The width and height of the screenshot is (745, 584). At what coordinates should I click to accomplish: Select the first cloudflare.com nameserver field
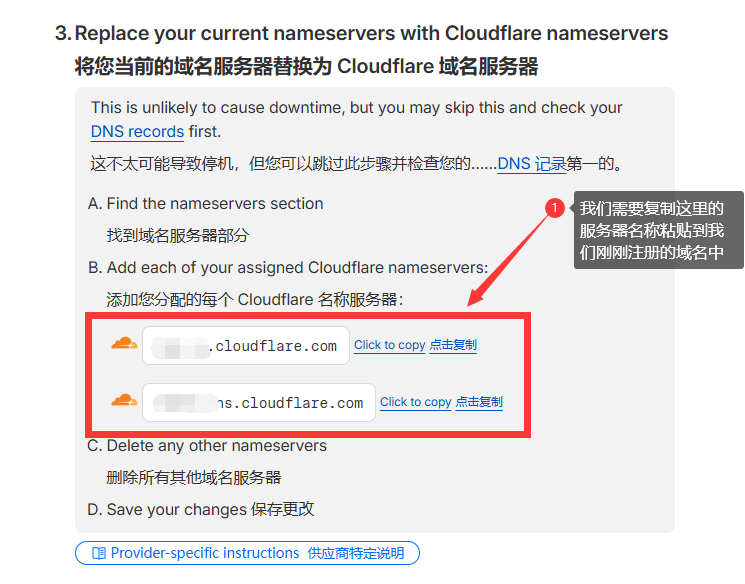(x=246, y=346)
